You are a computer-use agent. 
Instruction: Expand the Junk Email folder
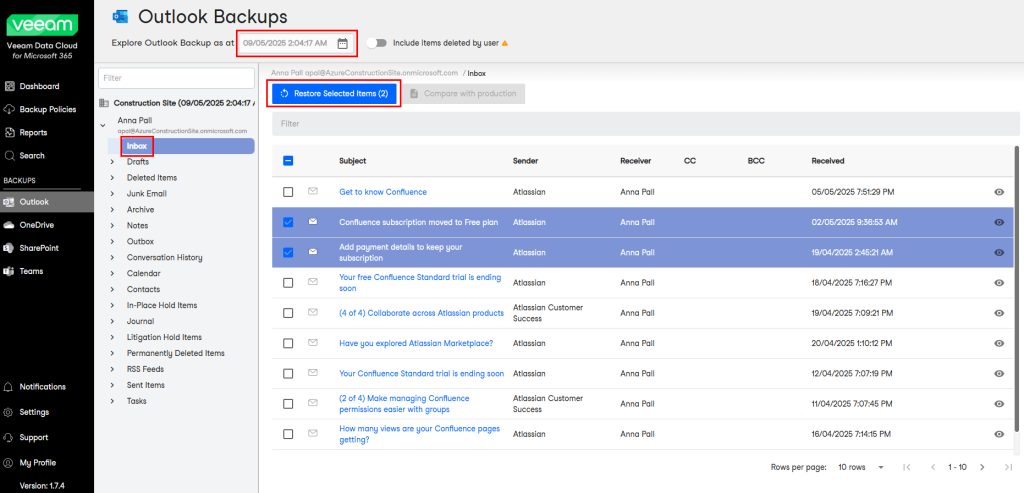click(x=112, y=193)
